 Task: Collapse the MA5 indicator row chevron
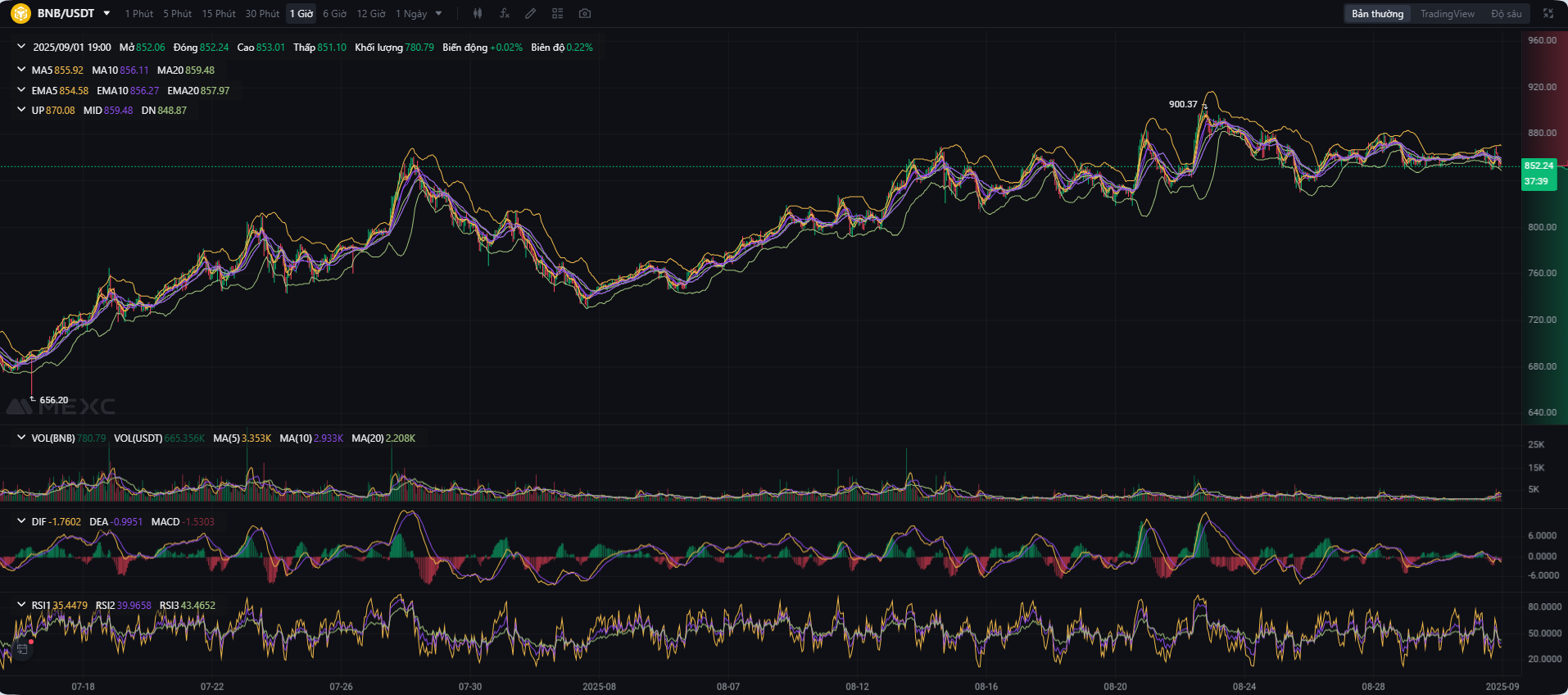21,70
